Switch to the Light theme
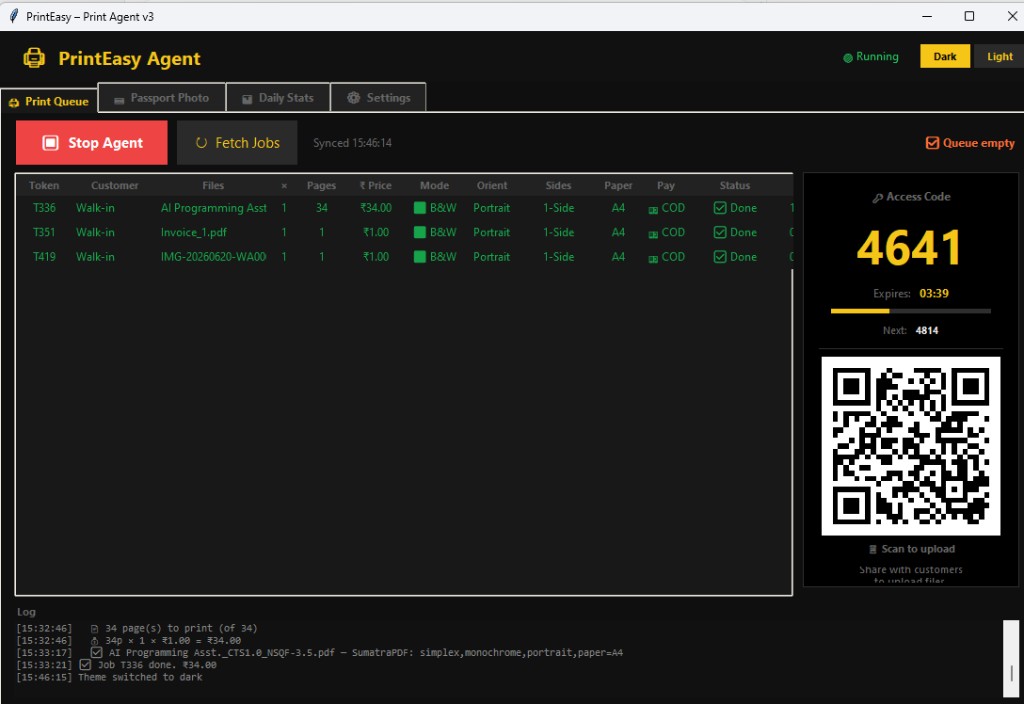This screenshot has height=704, width=1024. pyautogui.click(x=999, y=56)
